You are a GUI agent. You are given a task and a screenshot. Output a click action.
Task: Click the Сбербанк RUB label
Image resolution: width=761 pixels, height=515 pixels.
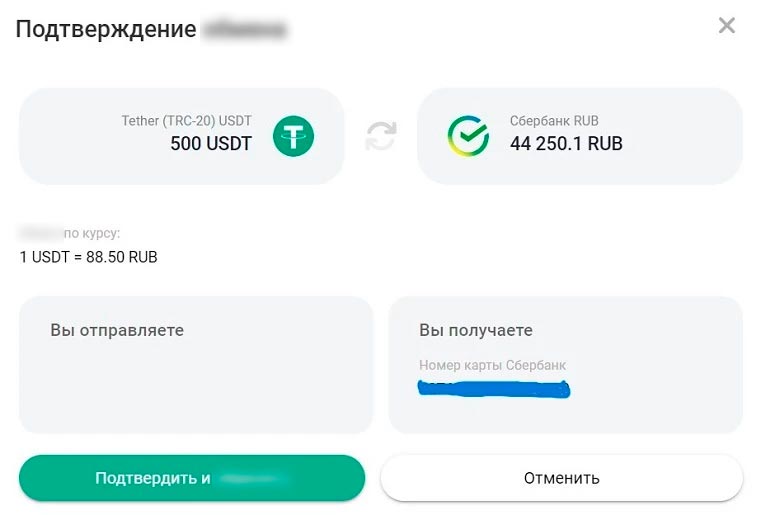(x=554, y=121)
